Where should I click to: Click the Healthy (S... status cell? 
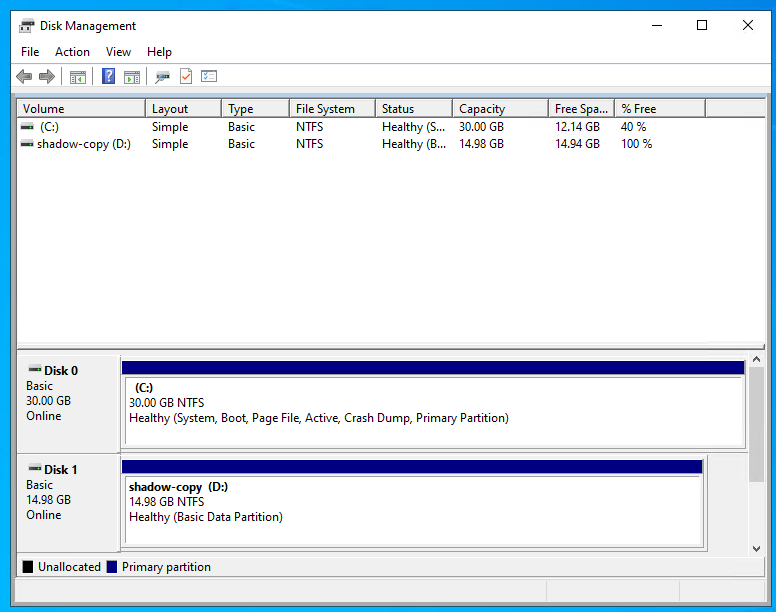[x=413, y=127]
